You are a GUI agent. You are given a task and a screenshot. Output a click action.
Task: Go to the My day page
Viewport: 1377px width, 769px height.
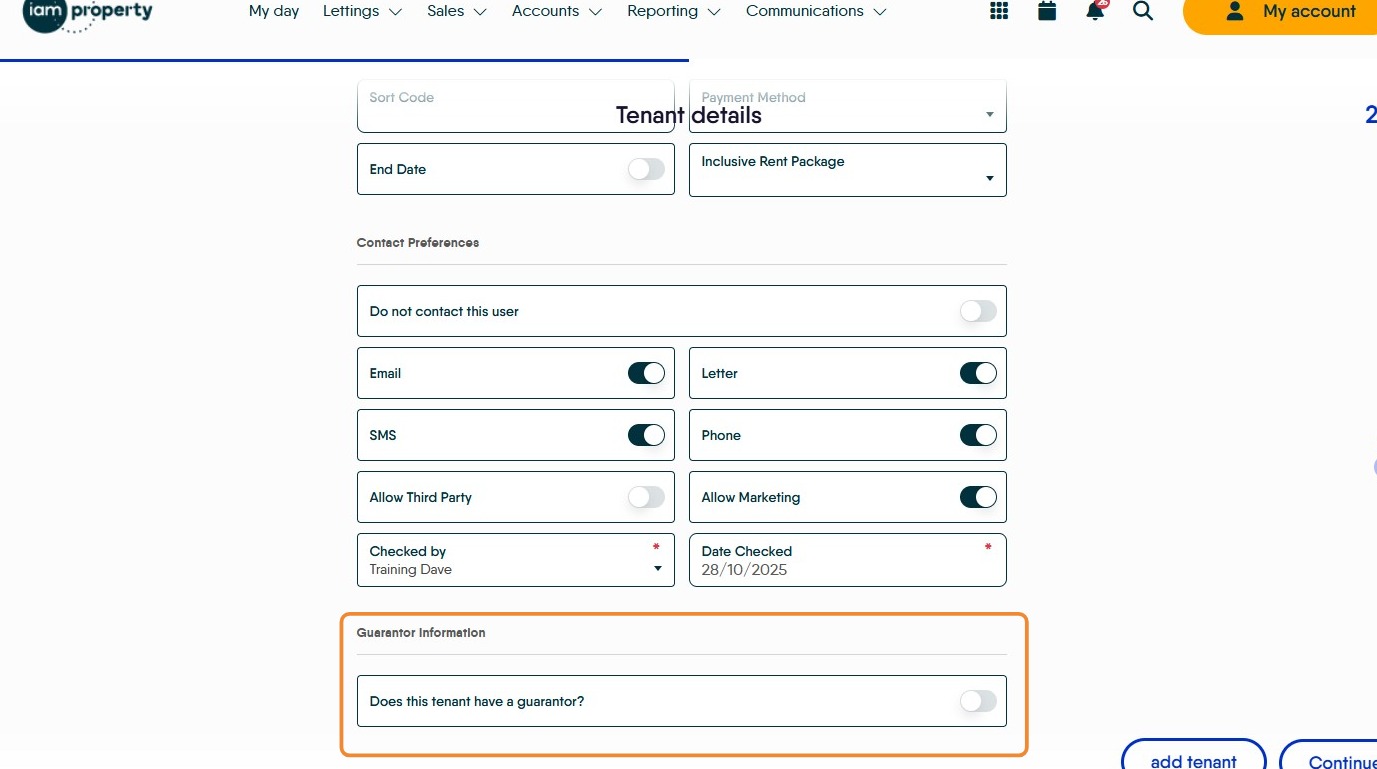(x=274, y=11)
